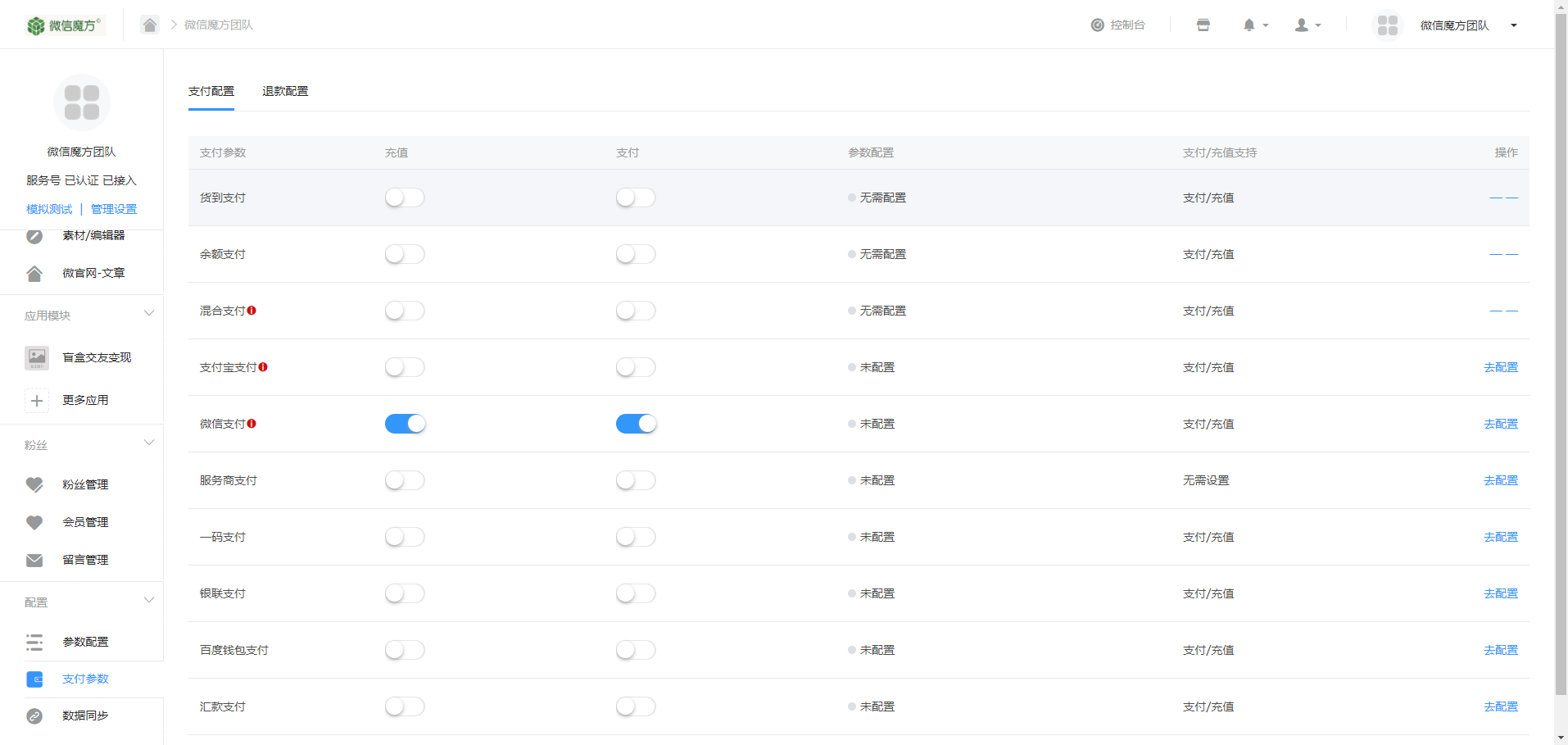Click the large account avatar in sidebar
Image resolution: width=1568 pixels, height=745 pixels.
82,102
